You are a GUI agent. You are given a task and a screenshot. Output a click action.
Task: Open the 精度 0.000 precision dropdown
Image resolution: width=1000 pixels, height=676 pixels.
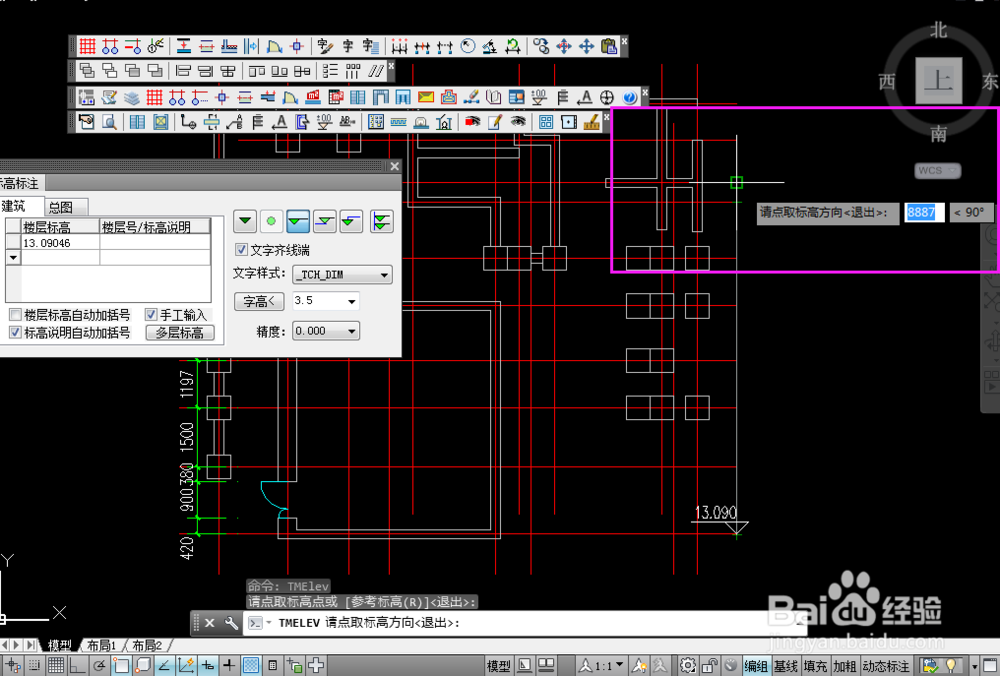pos(325,331)
